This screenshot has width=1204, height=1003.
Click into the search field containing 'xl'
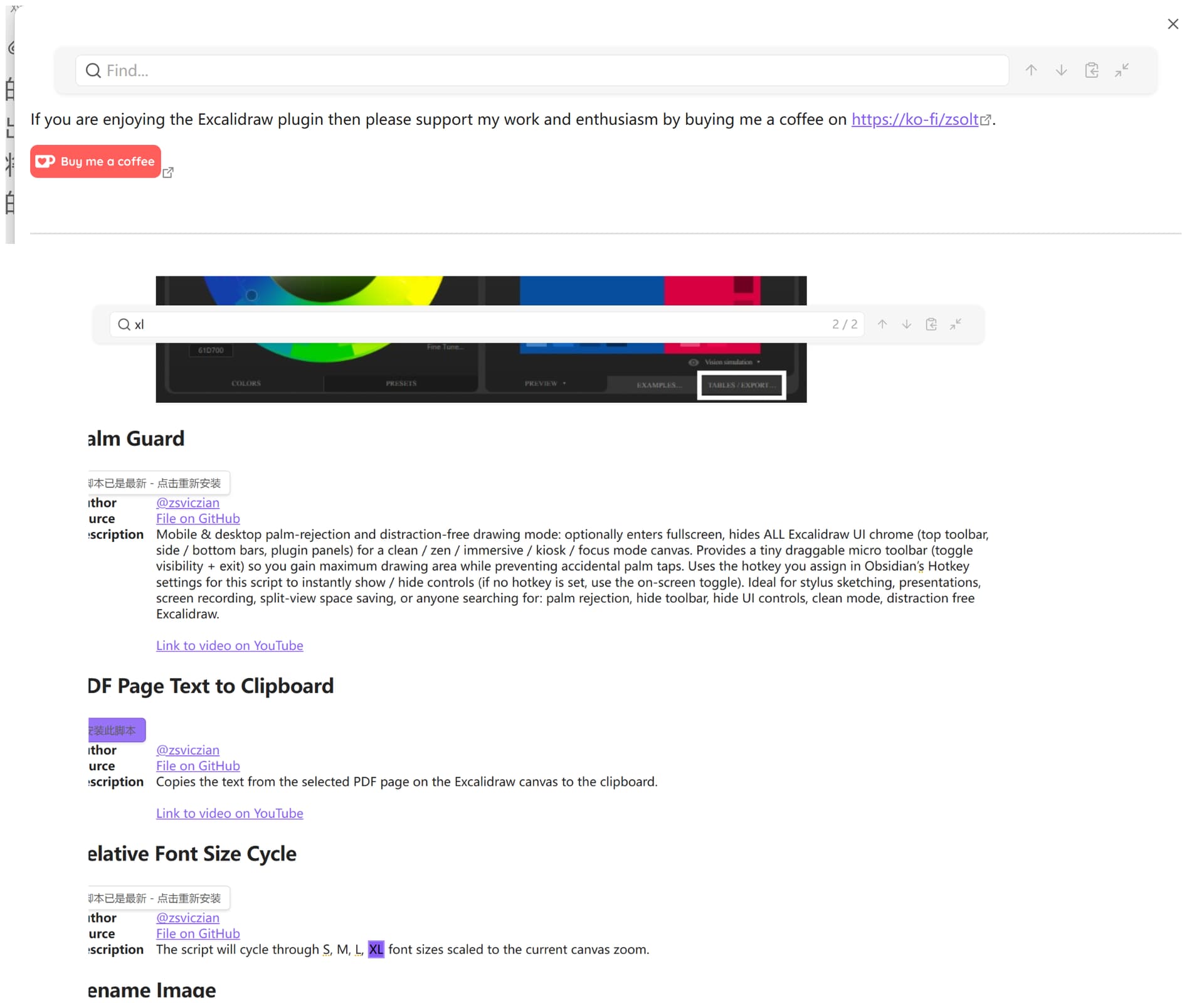(477, 324)
